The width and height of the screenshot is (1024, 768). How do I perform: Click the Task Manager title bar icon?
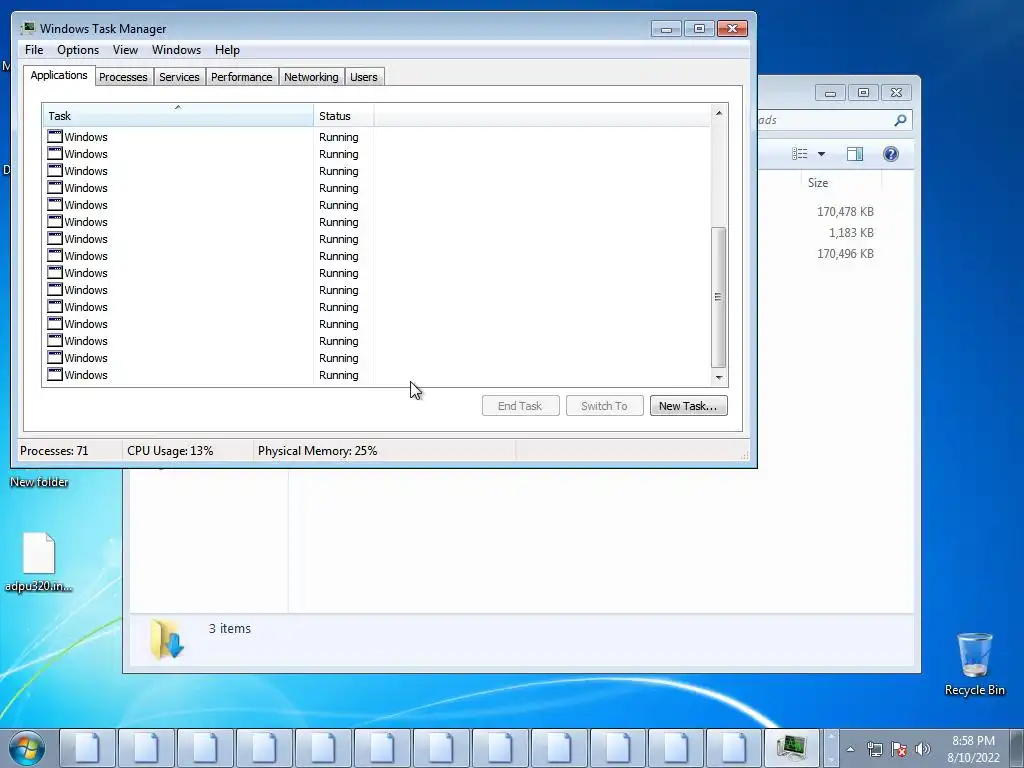[27, 28]
